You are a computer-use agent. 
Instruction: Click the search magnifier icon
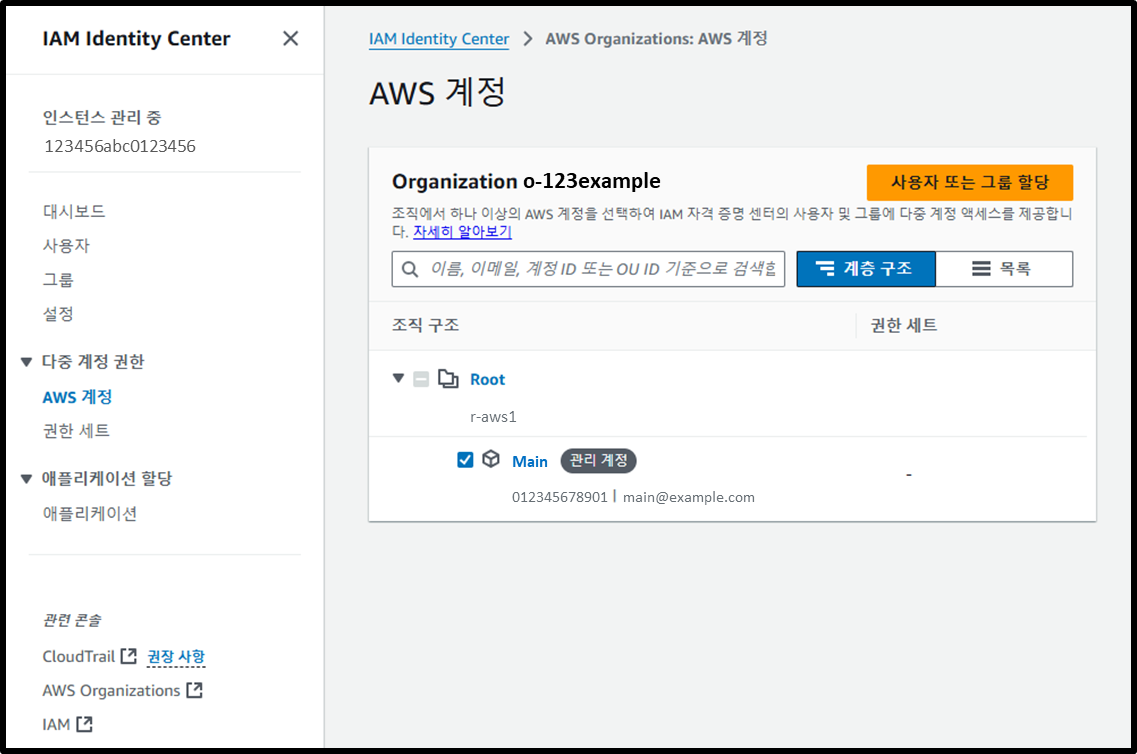pyautogui.click(x=410, y=269)
